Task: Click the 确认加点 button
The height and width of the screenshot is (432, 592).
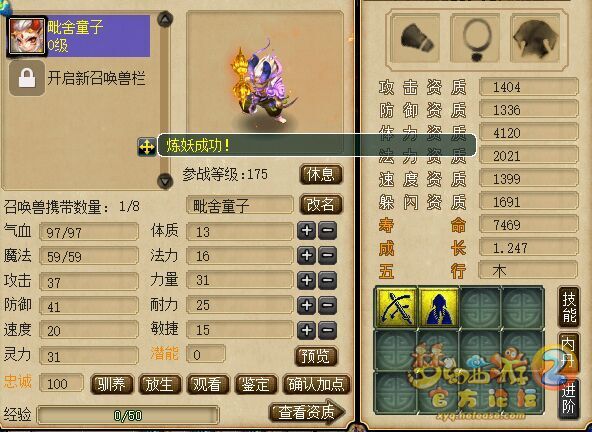Action: click(316, 384)
